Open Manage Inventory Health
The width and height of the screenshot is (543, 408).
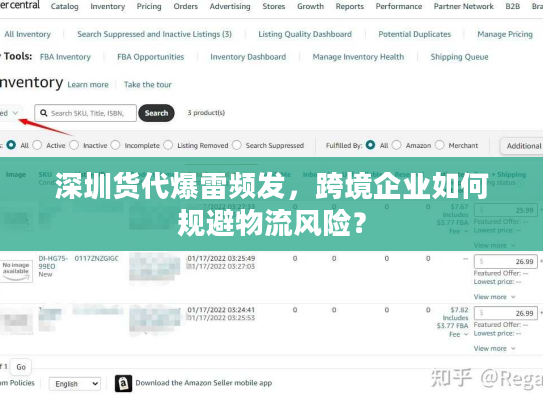358,57
